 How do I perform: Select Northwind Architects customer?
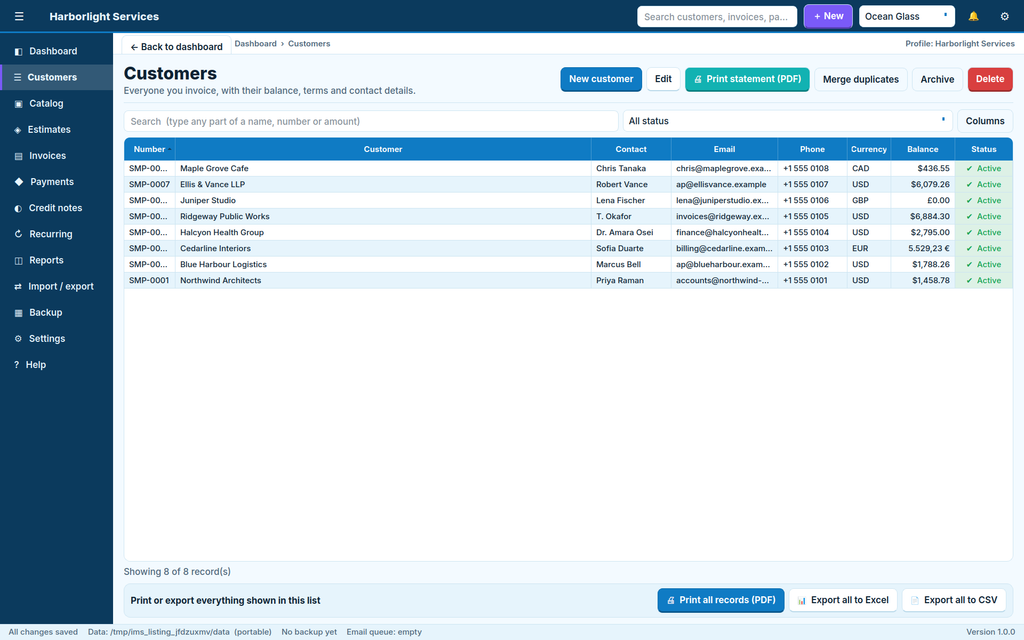[x=221, y=280]
